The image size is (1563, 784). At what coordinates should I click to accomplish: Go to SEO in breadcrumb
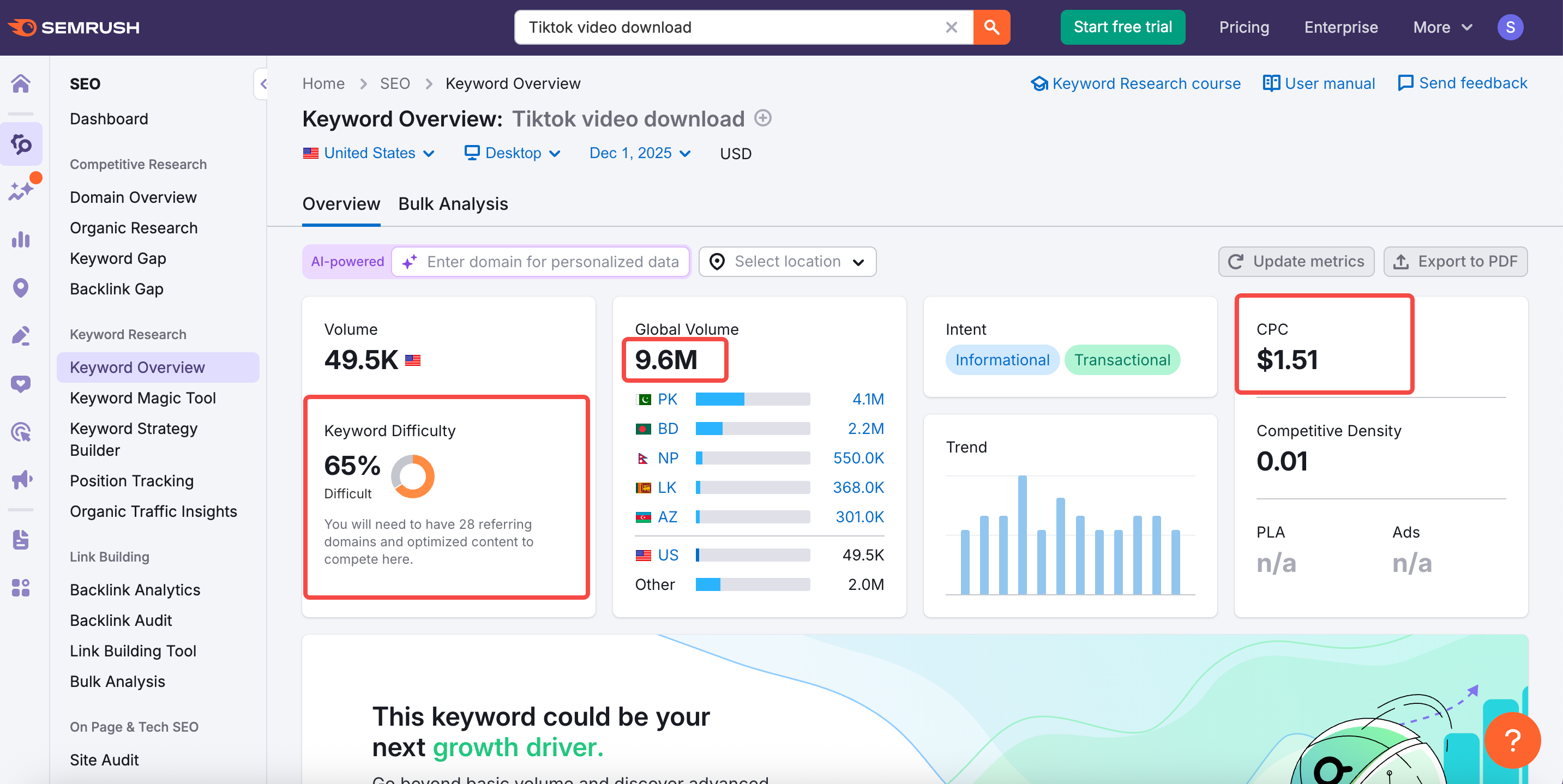coord(395,84)
